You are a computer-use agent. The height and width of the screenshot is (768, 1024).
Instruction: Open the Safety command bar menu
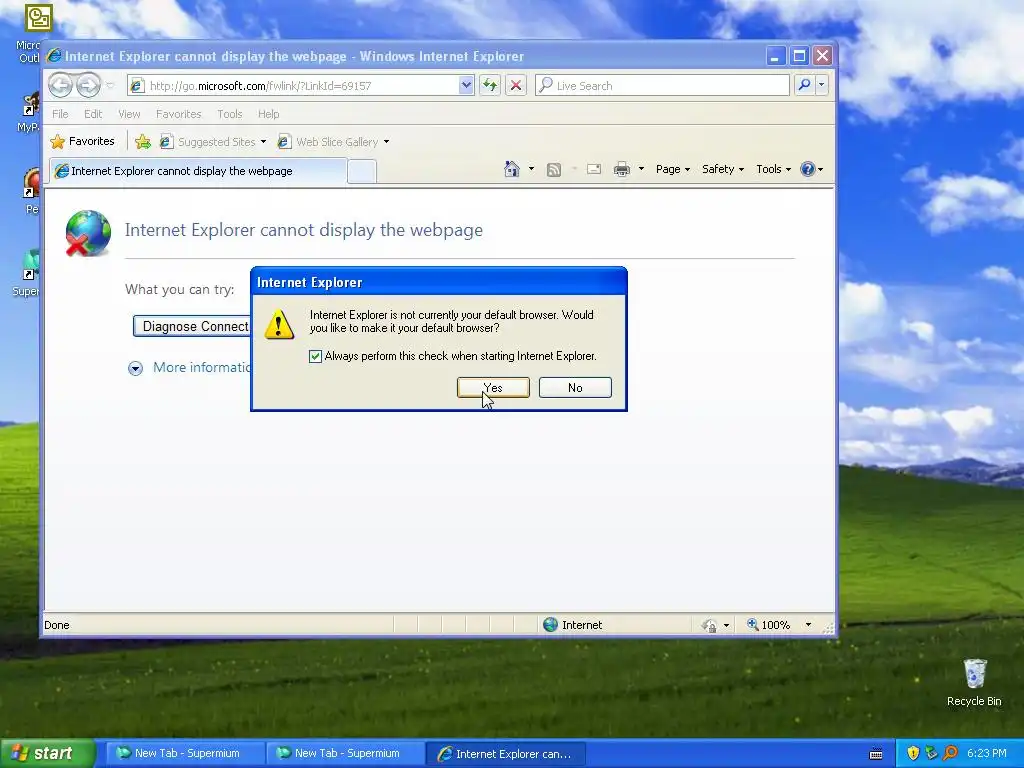click(722, 169)
